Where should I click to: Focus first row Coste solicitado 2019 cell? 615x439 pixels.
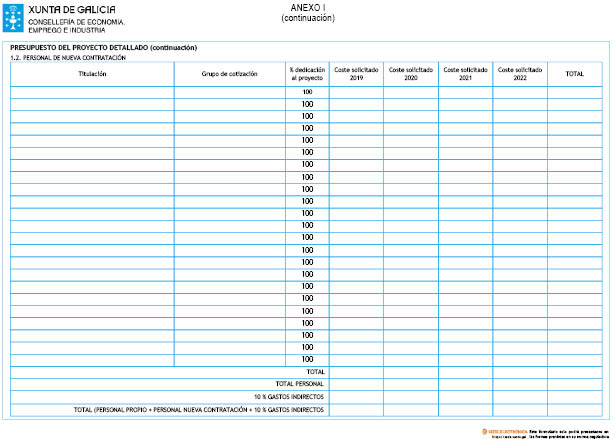tap(356, 92)
